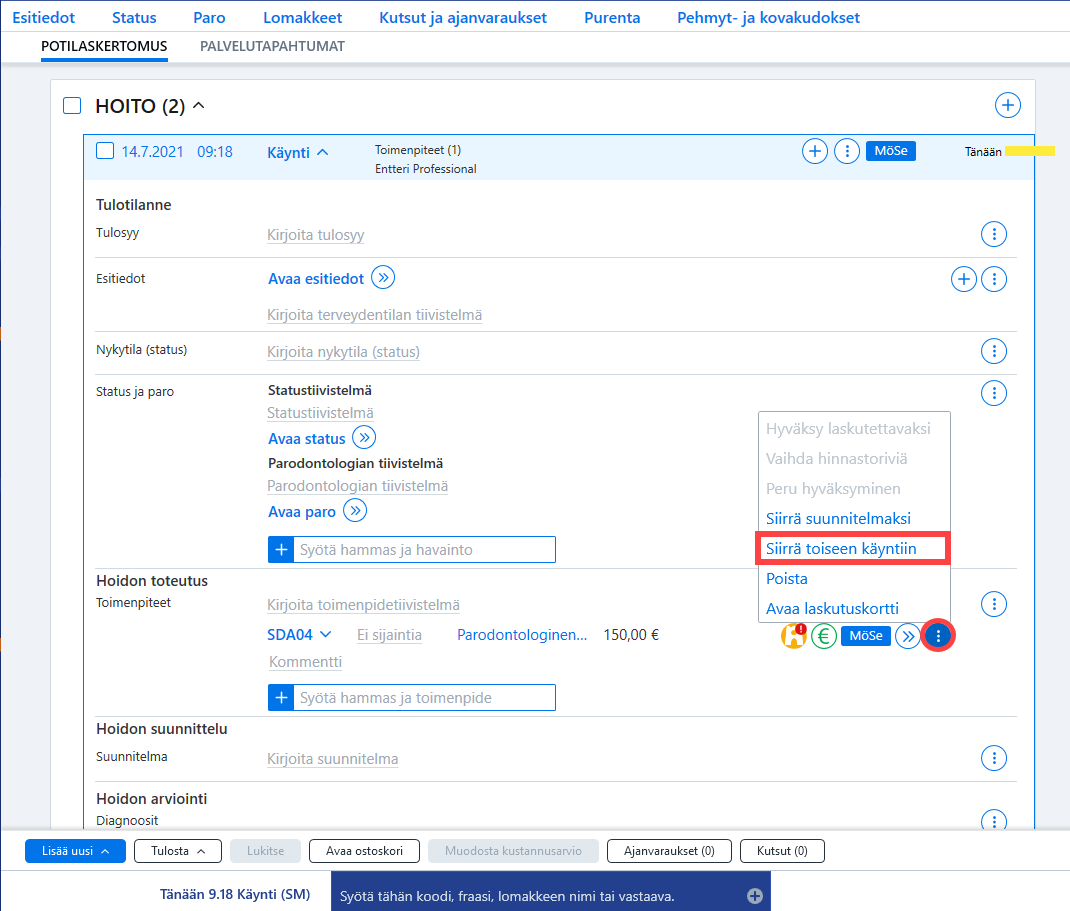
Task: Open the Lisää uusi dropdown button
Action: pos(75,851)
